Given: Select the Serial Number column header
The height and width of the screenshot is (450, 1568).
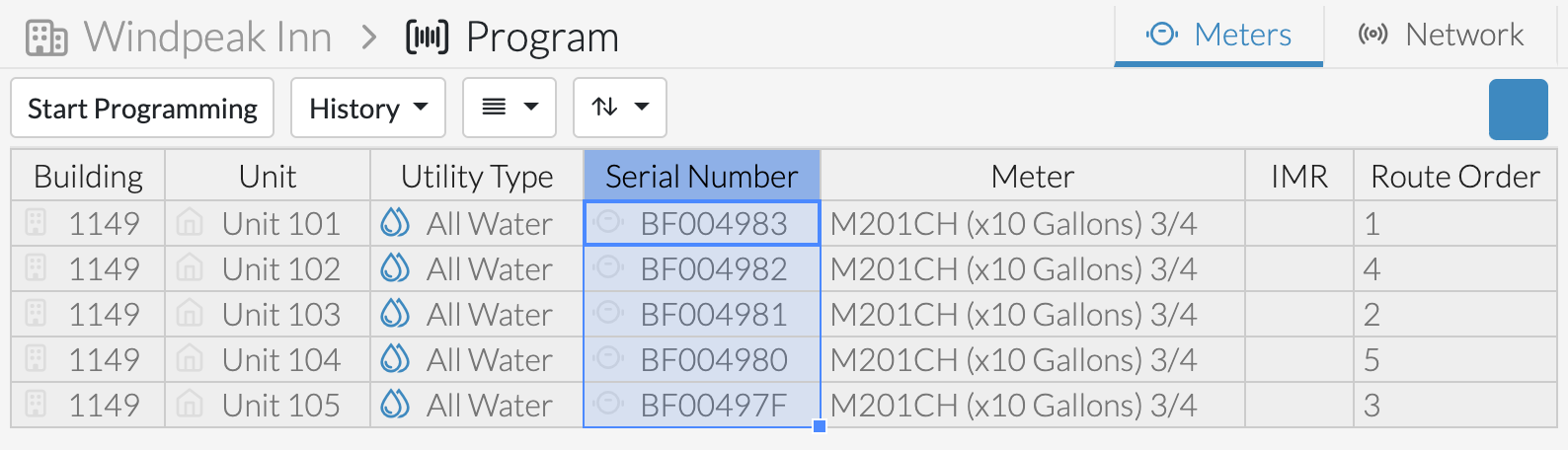Looking at the screenshot, I should coord(702,176).
